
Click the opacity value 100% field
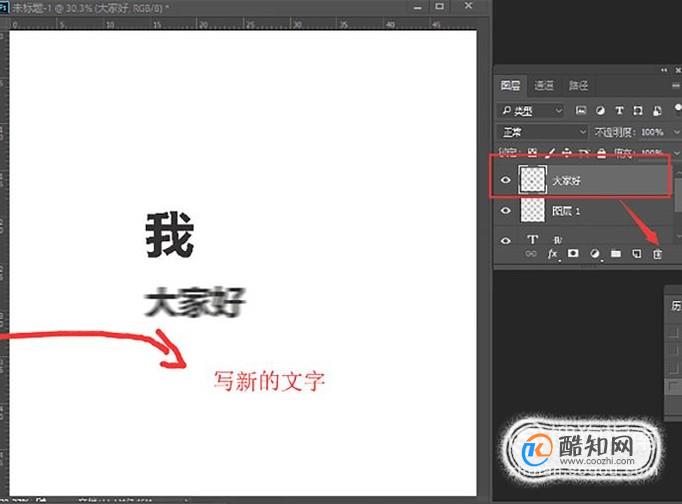point(652,131)
